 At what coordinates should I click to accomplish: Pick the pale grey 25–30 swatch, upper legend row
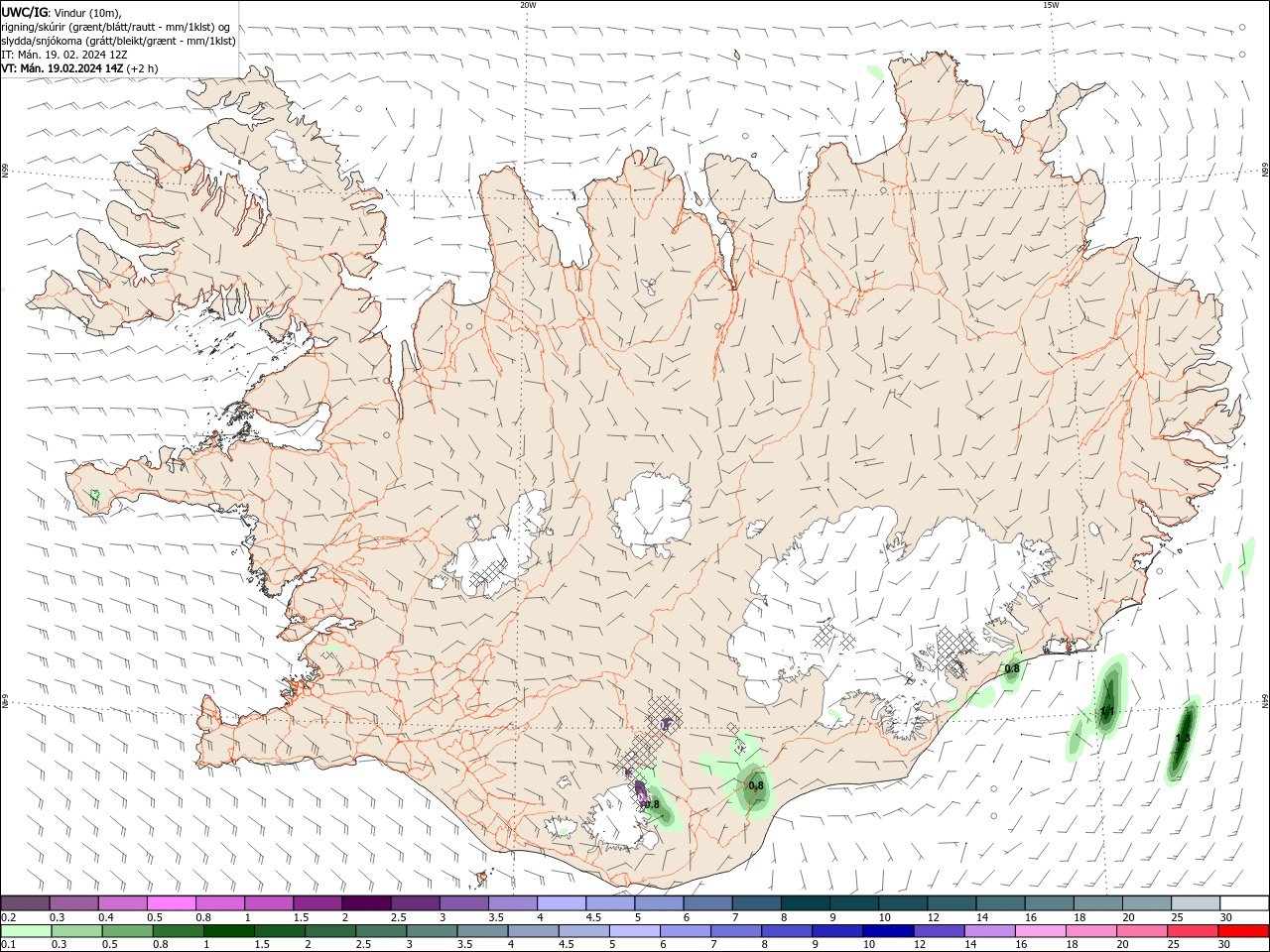coord(1195,903)
